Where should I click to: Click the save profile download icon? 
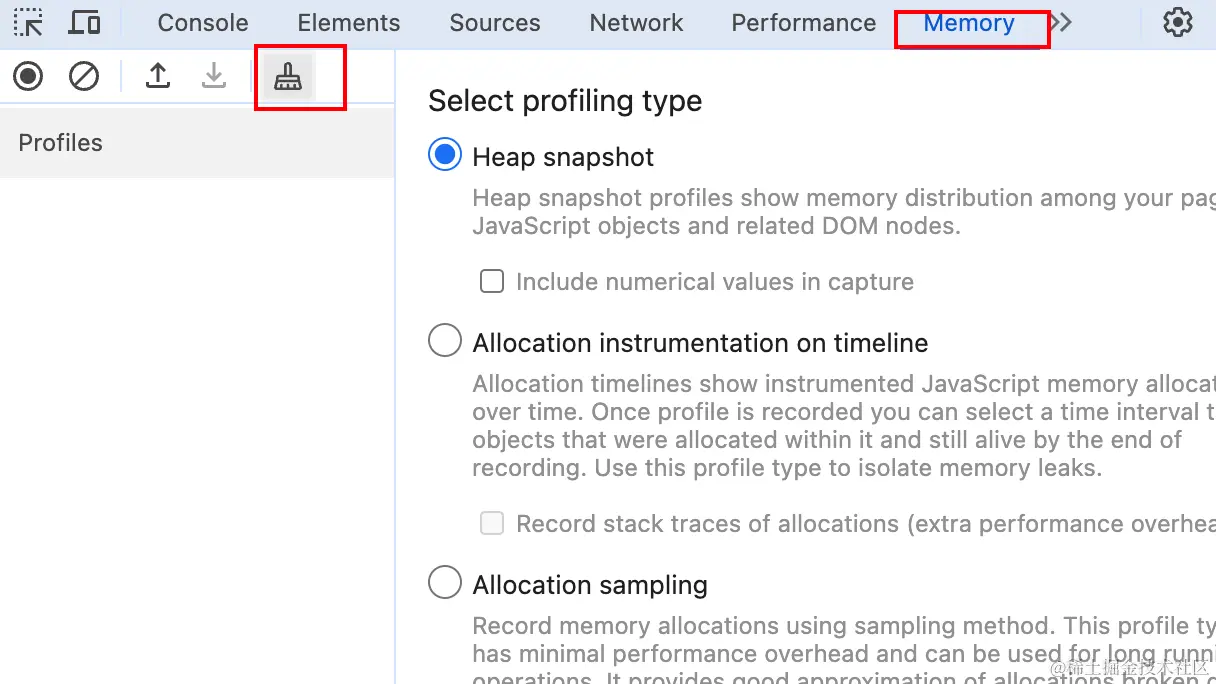pos(214,76)
